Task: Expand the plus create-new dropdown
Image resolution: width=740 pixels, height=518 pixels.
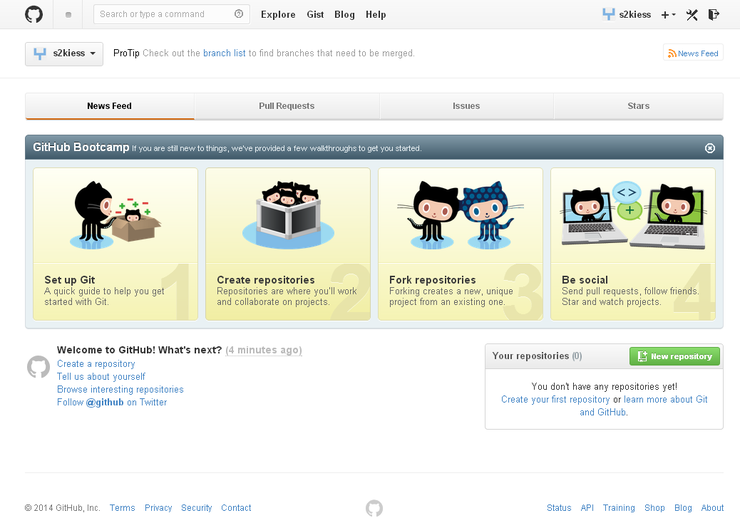Action: click(668, 15)
